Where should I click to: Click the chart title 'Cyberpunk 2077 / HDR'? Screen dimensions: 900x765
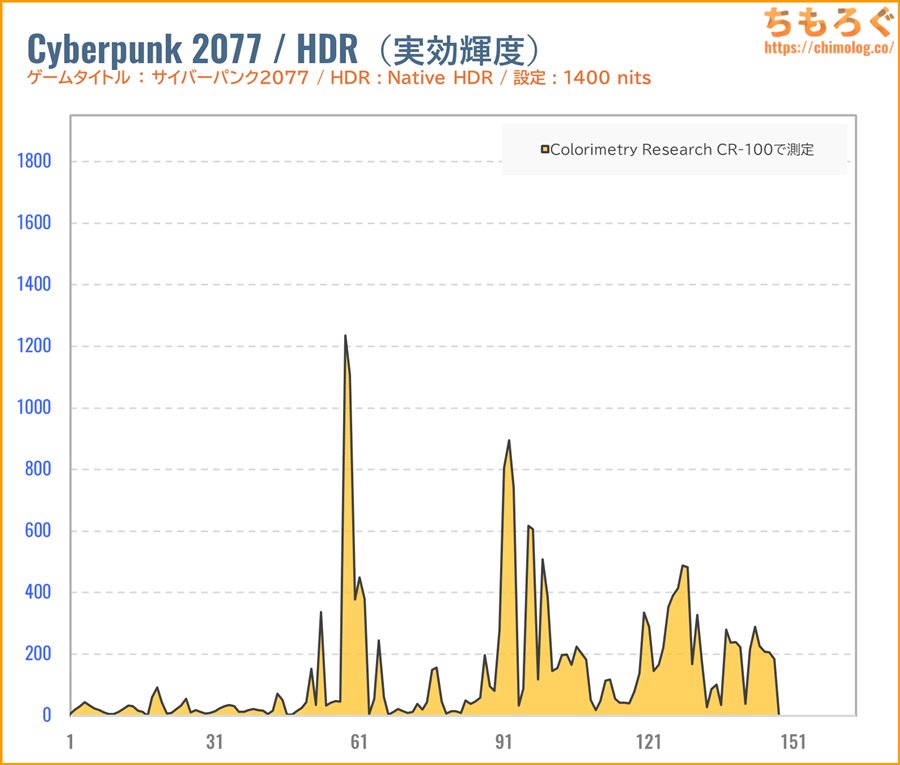click(x=192, y=49)
